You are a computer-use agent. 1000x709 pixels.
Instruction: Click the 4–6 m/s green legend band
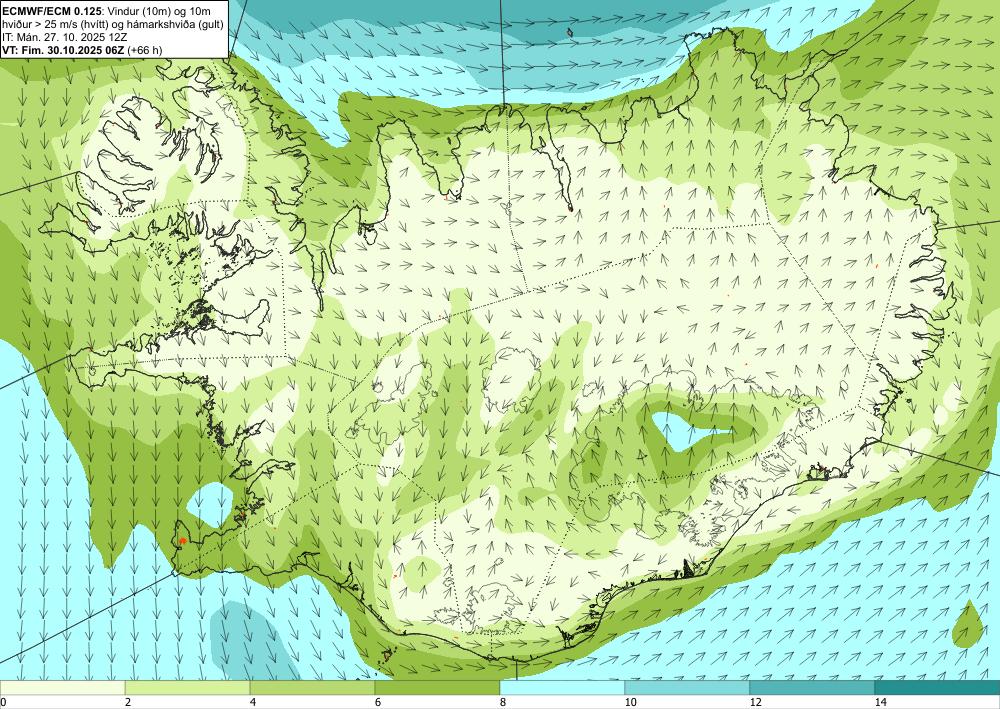click(312, 687)
